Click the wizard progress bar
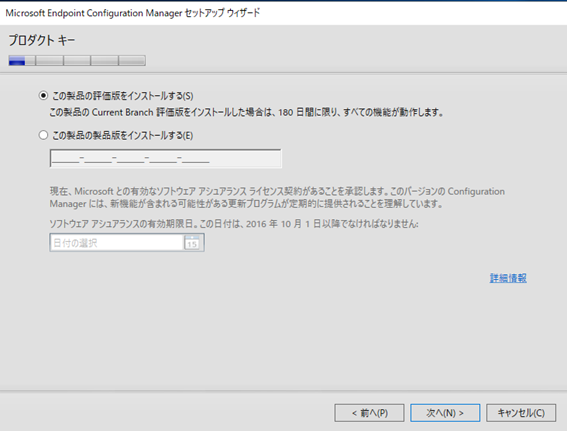Image resolution: width=567 pixels, height=431 pixels. [77, 60]
